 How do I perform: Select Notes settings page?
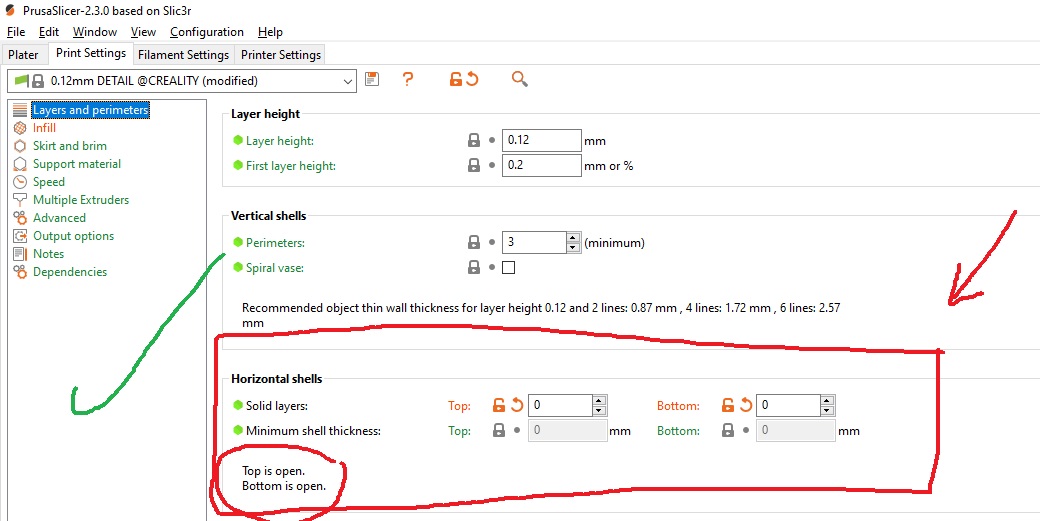pos(48,254)
